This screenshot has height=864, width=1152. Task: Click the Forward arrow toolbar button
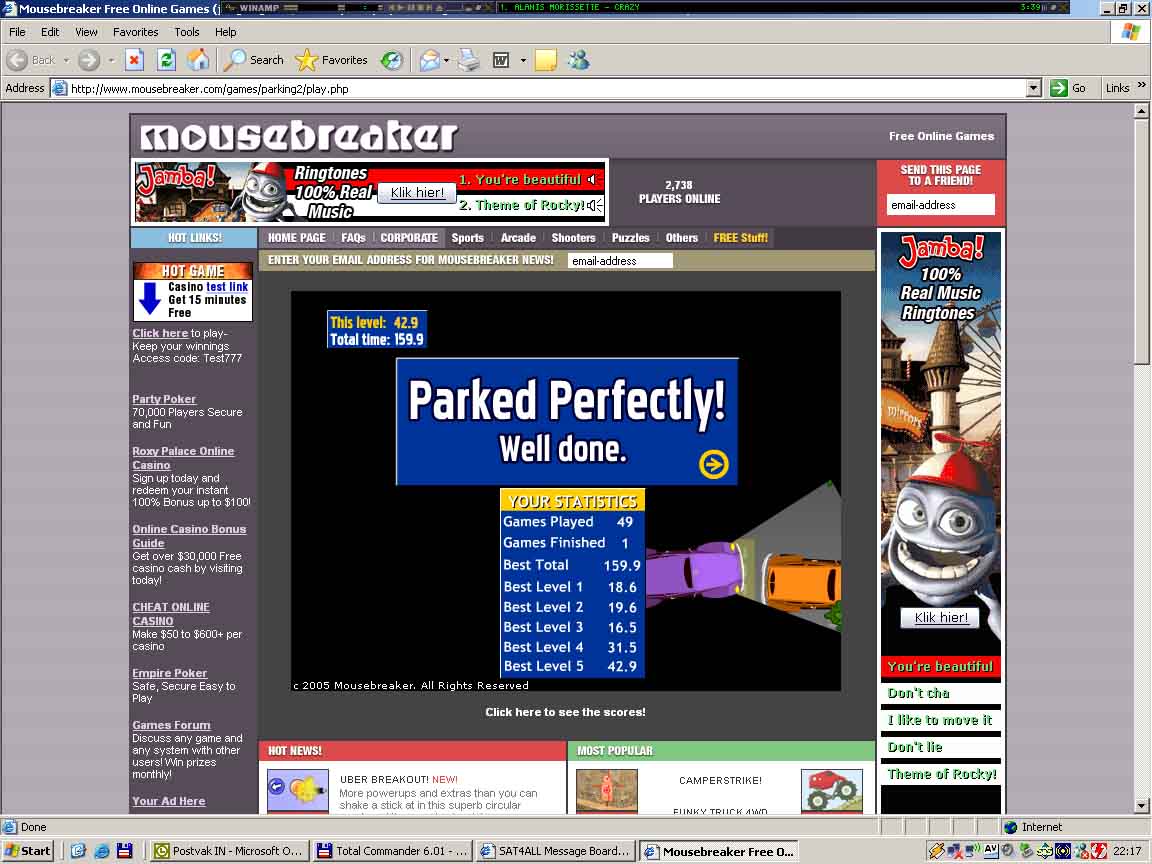[89, 60]
